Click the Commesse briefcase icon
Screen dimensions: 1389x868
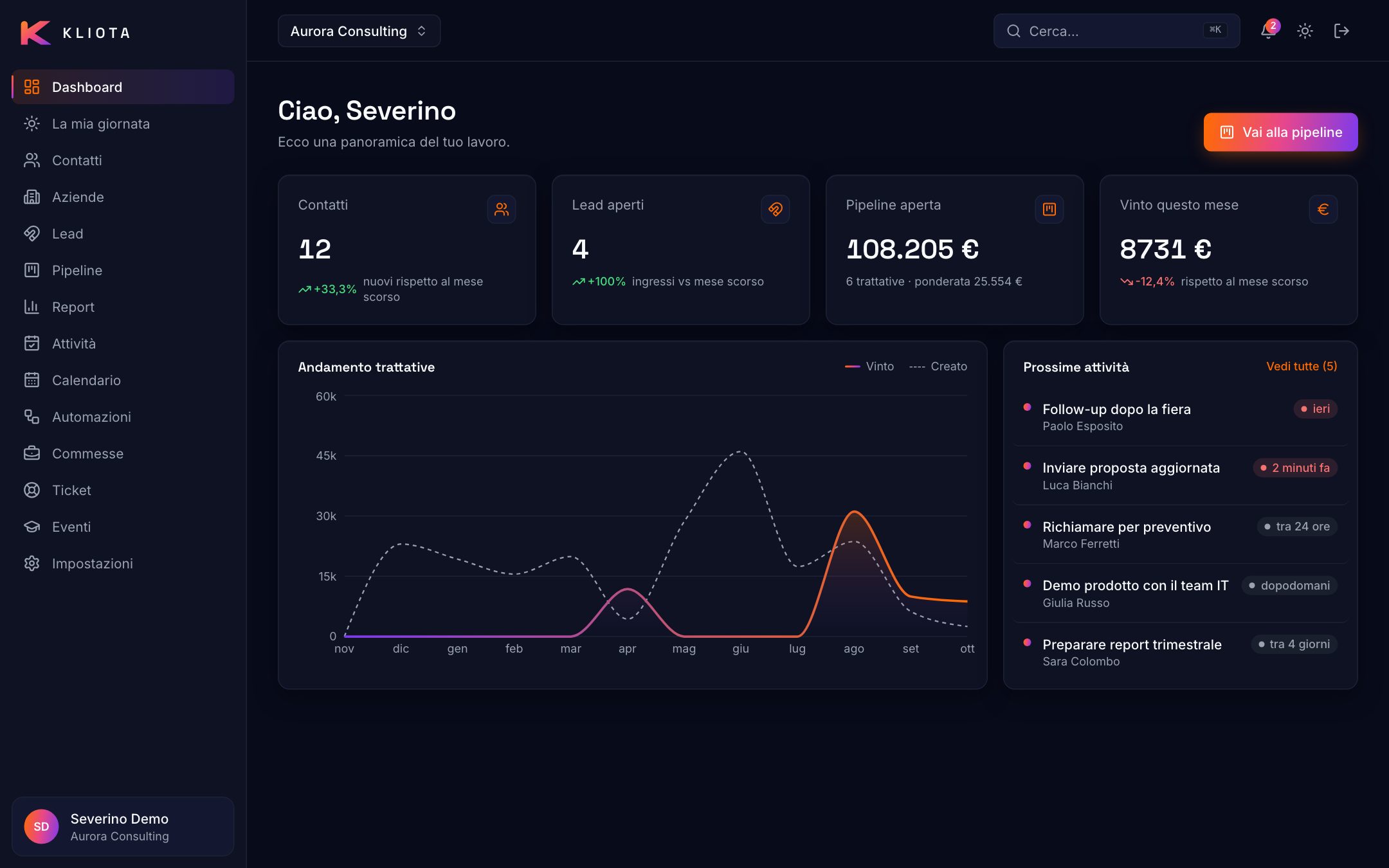(x=32, y=453)
